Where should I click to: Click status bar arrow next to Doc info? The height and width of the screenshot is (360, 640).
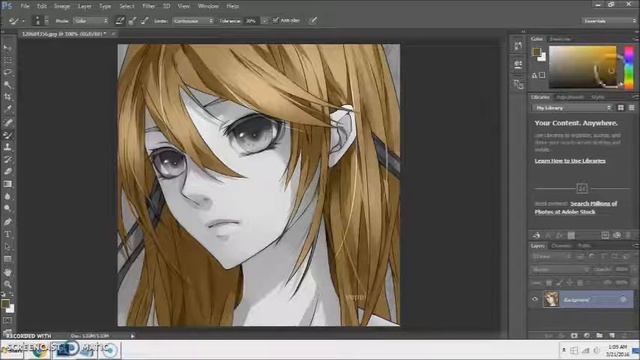132,336
